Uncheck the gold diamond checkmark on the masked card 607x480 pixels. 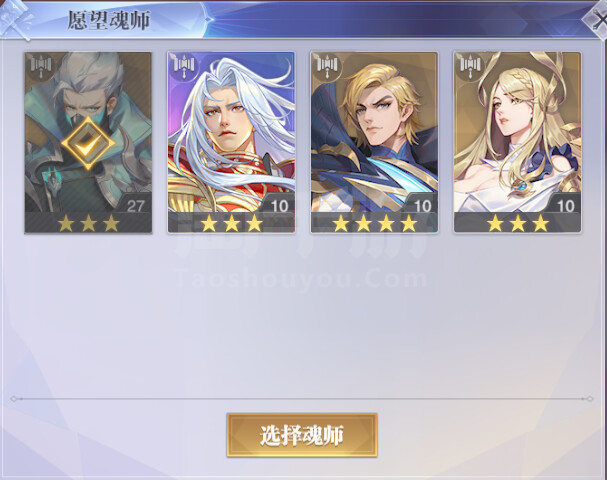click(x=88, y=144)
